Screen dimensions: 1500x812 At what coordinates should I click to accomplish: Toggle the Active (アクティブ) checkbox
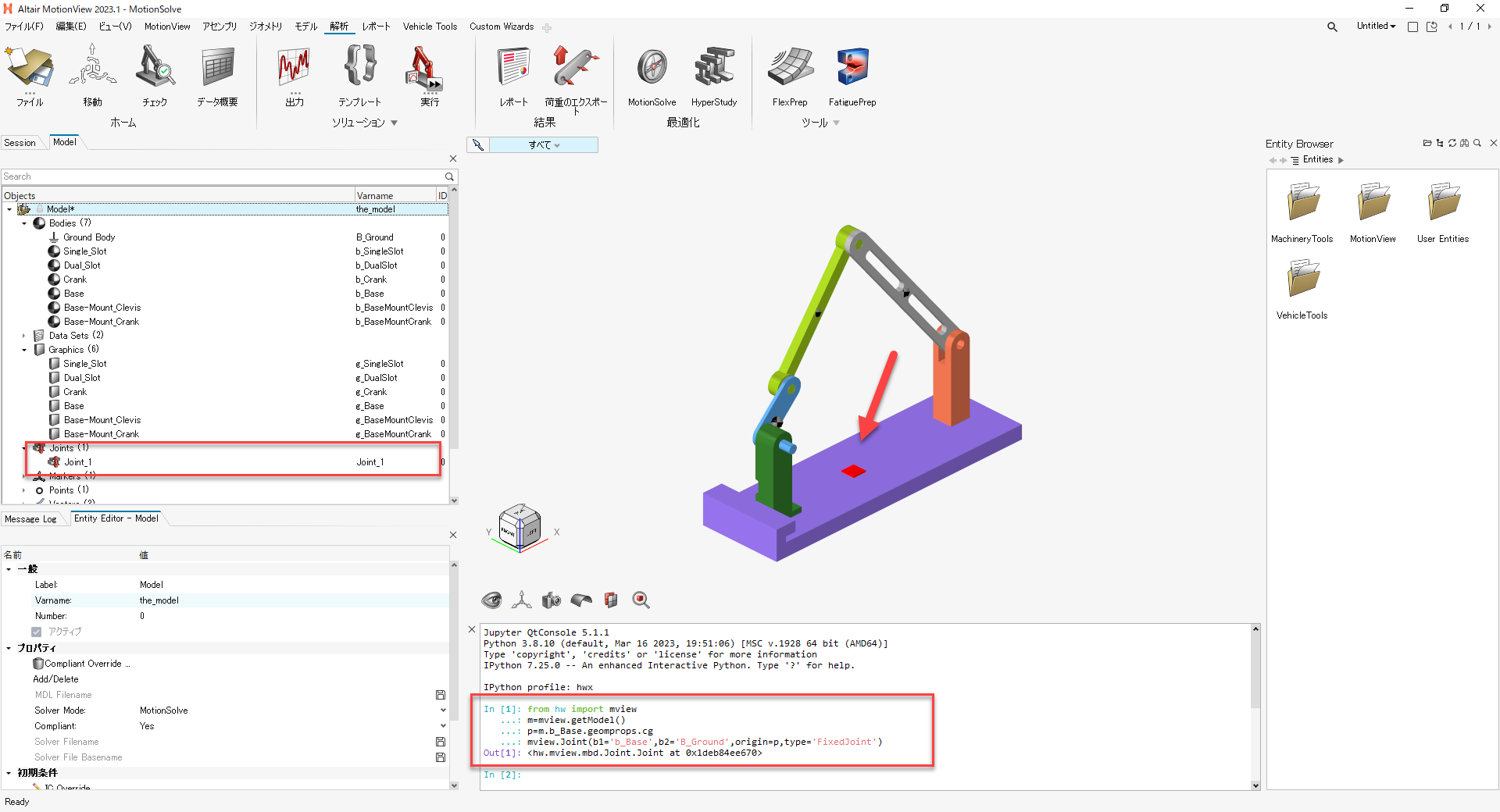coord(37,632)
